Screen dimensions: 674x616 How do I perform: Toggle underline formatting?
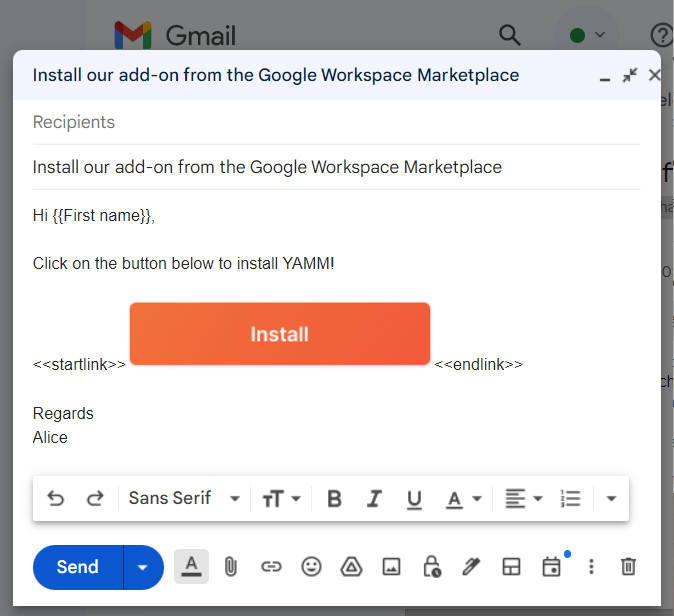point(414,499)
